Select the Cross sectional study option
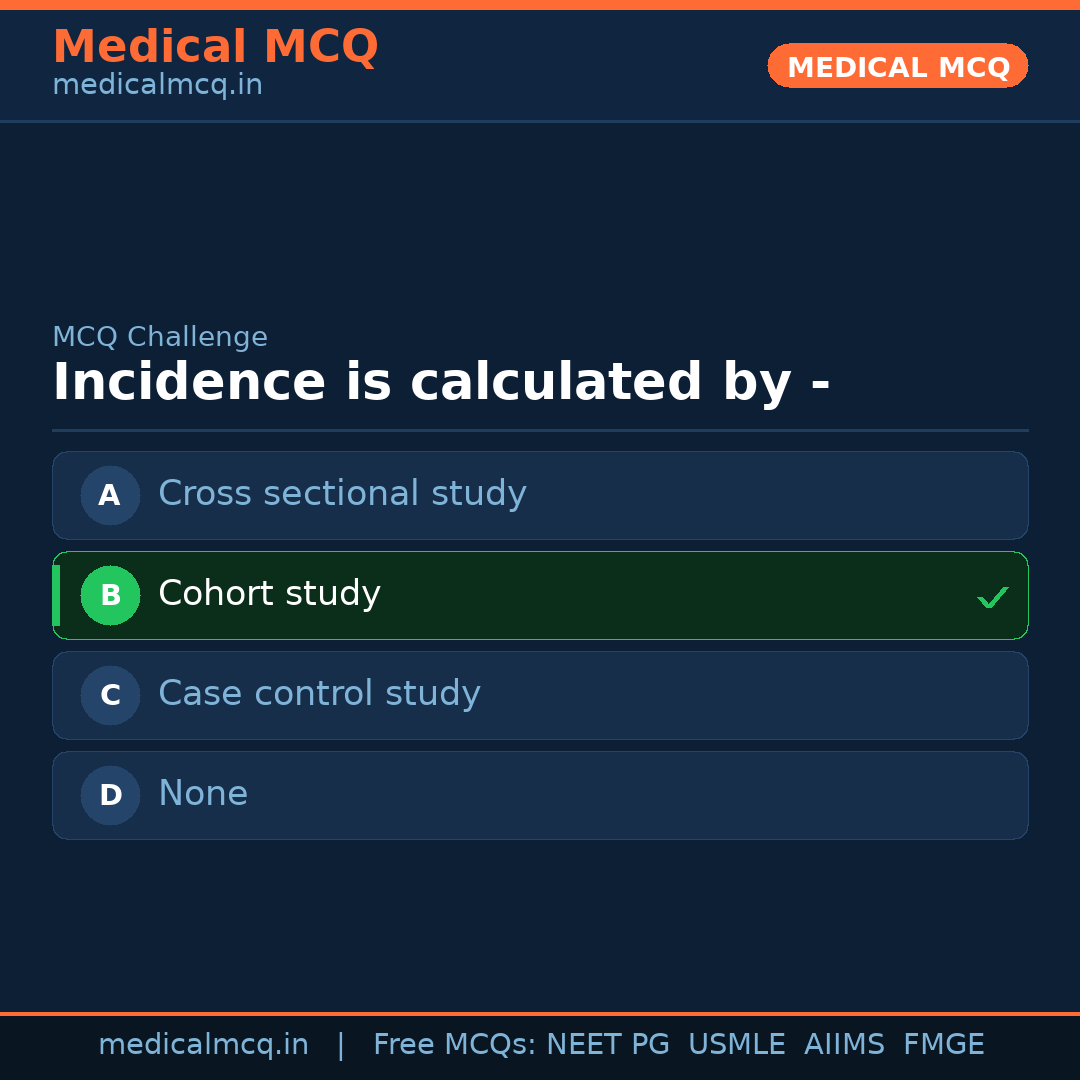This screenshot has width=1080, height=1080. [540, 495]
